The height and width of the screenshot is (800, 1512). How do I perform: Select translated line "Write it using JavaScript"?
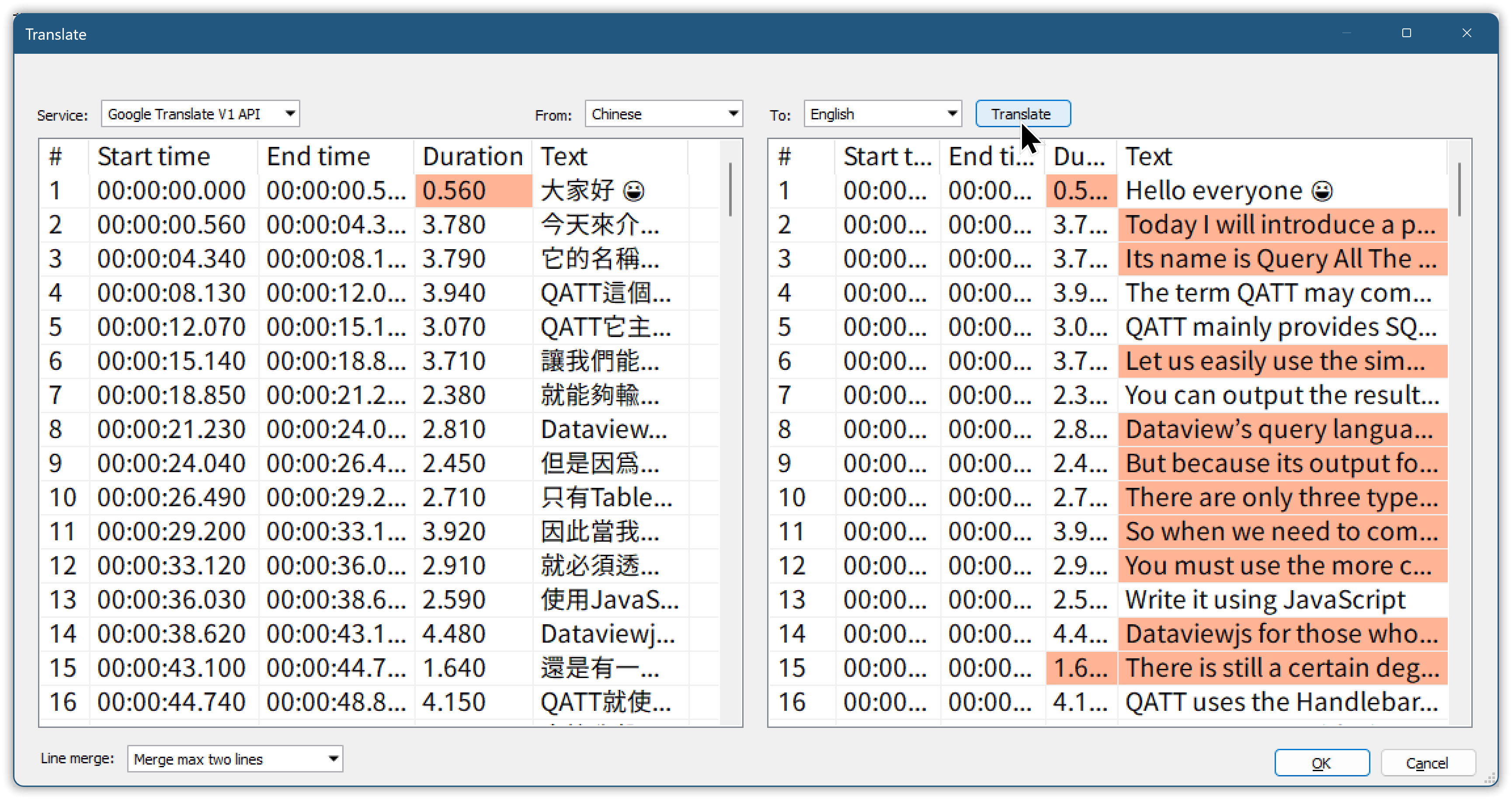pyautogui.click(x=1265, y=600)
